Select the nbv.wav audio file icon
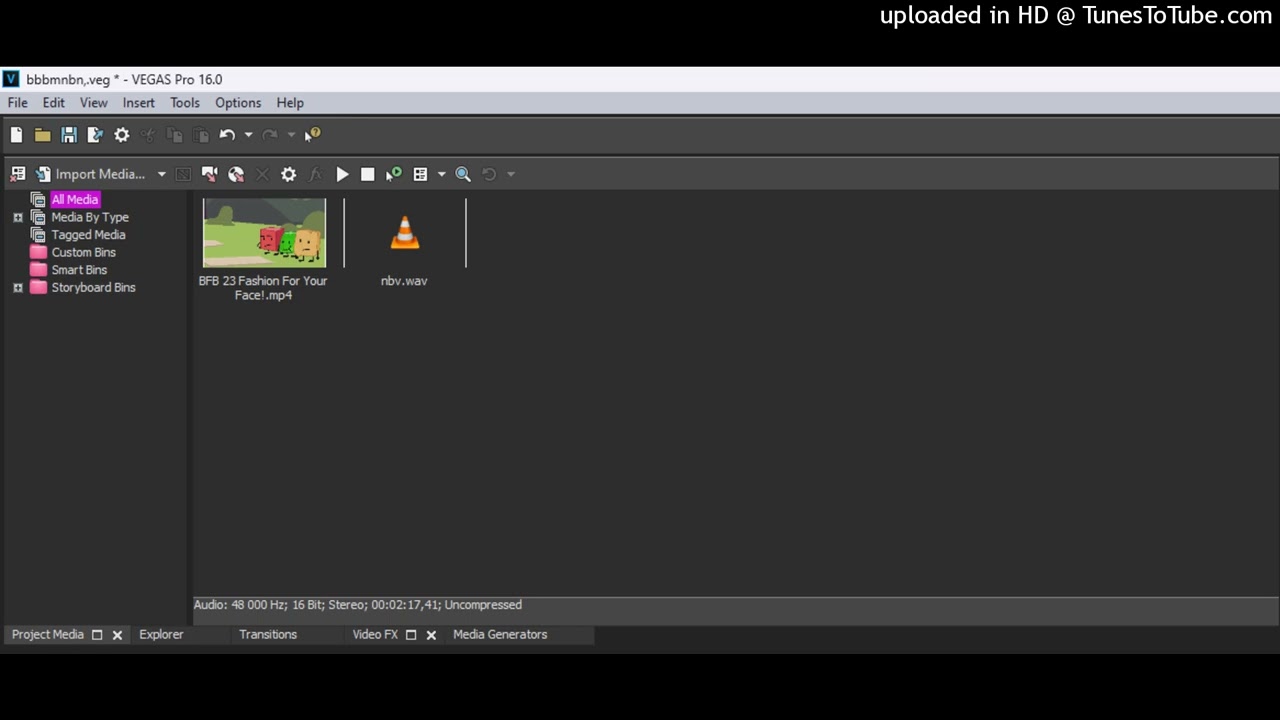Viewport: 1280px width, 720px height. [x=405, y=233]
